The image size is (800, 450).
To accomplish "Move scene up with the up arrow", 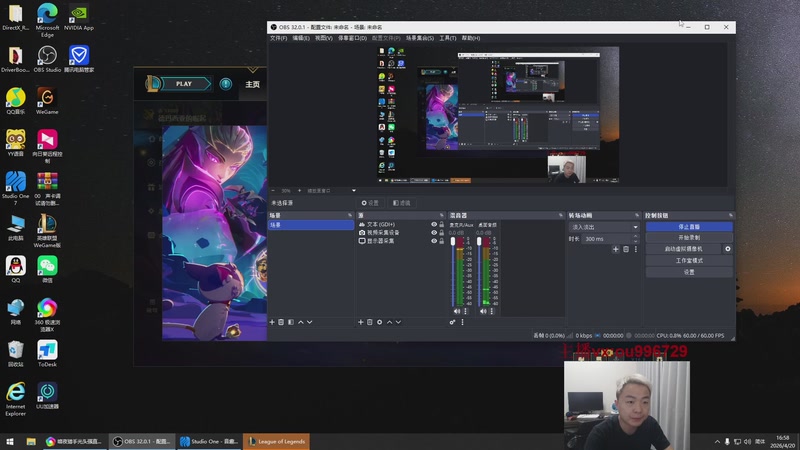I will tap(301, 322).
